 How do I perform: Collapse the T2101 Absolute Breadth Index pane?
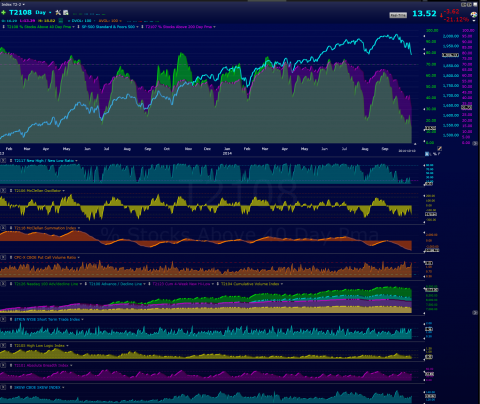[3, 365]
